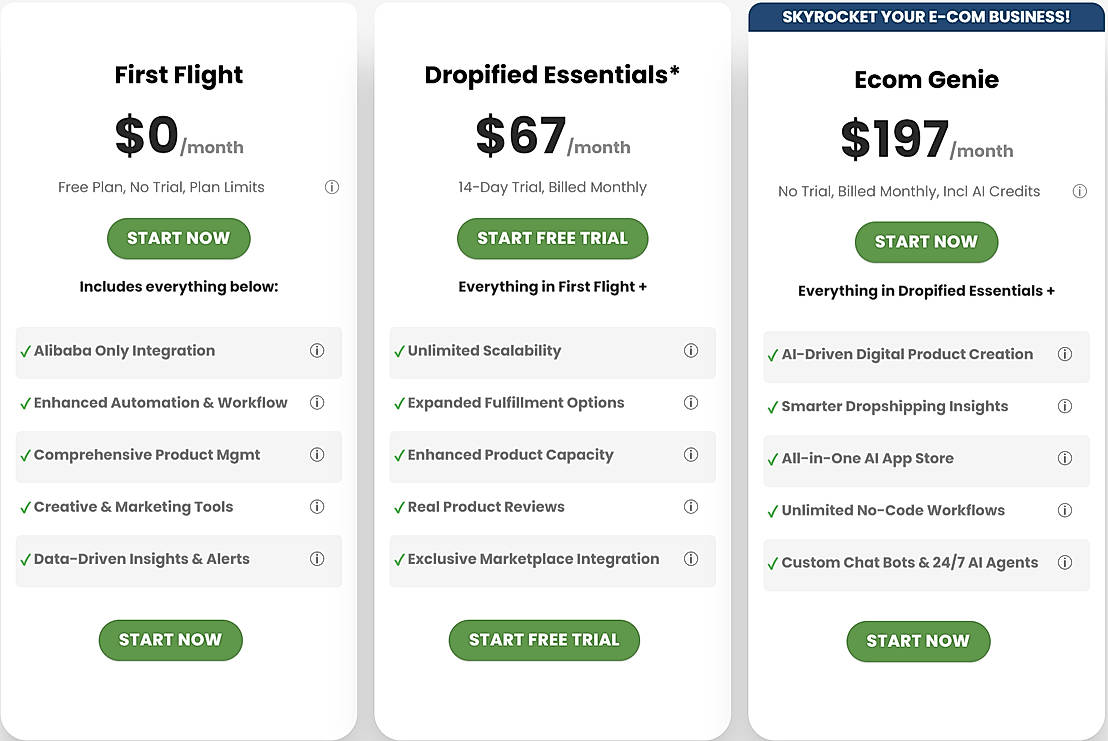
Task: Click info icon next to Unlimited Scalability
Action: click(691, 351)
